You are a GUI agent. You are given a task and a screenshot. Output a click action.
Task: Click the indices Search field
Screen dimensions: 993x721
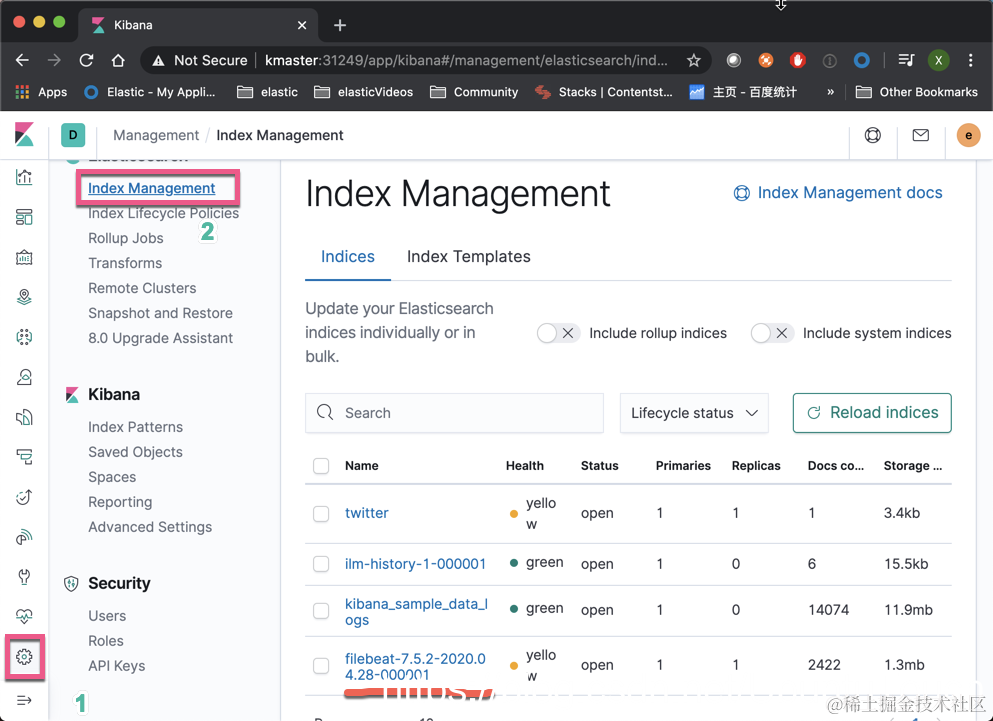(454, 413)
